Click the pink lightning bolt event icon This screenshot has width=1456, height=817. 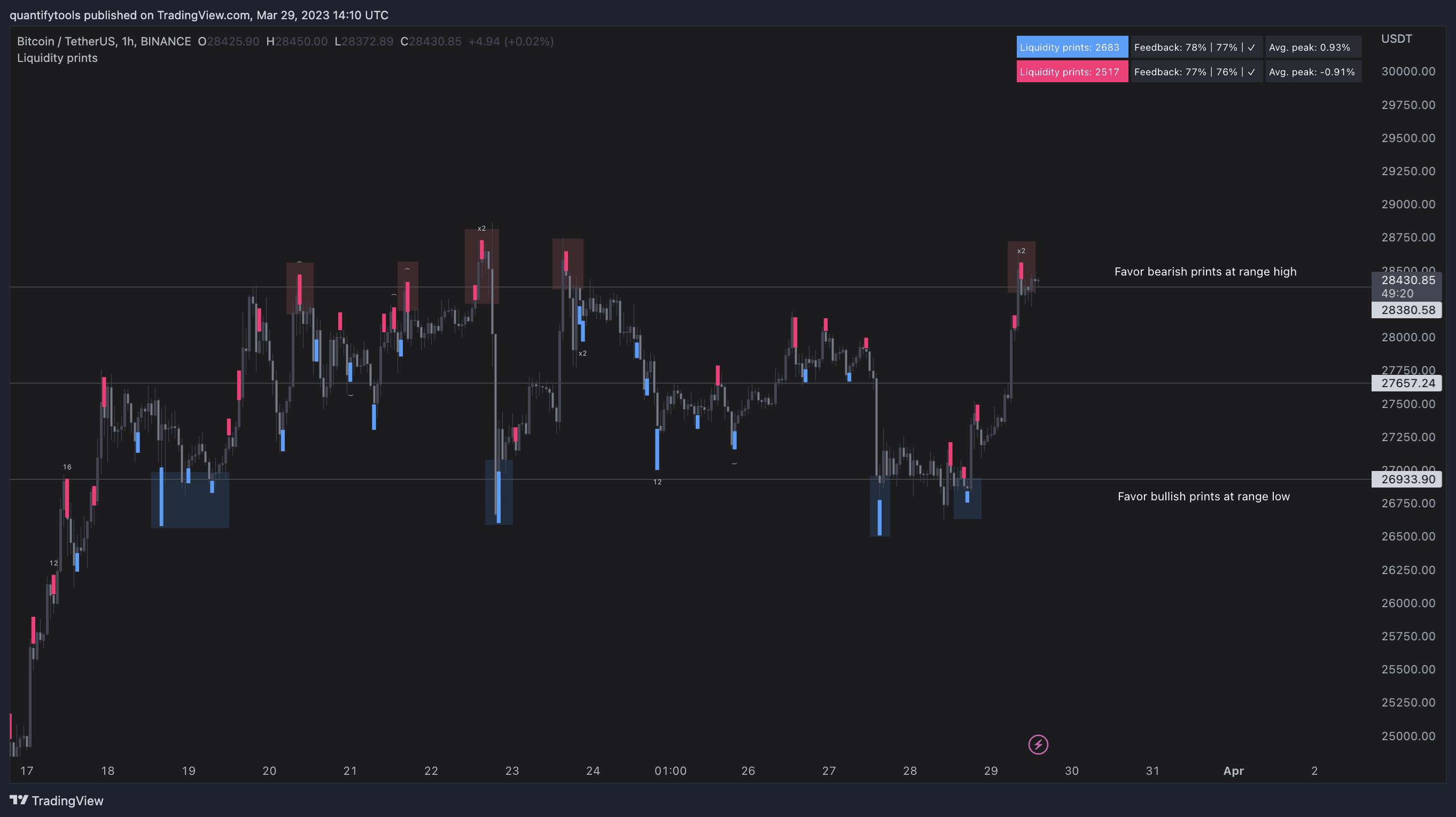click(x=1038, y=744)
